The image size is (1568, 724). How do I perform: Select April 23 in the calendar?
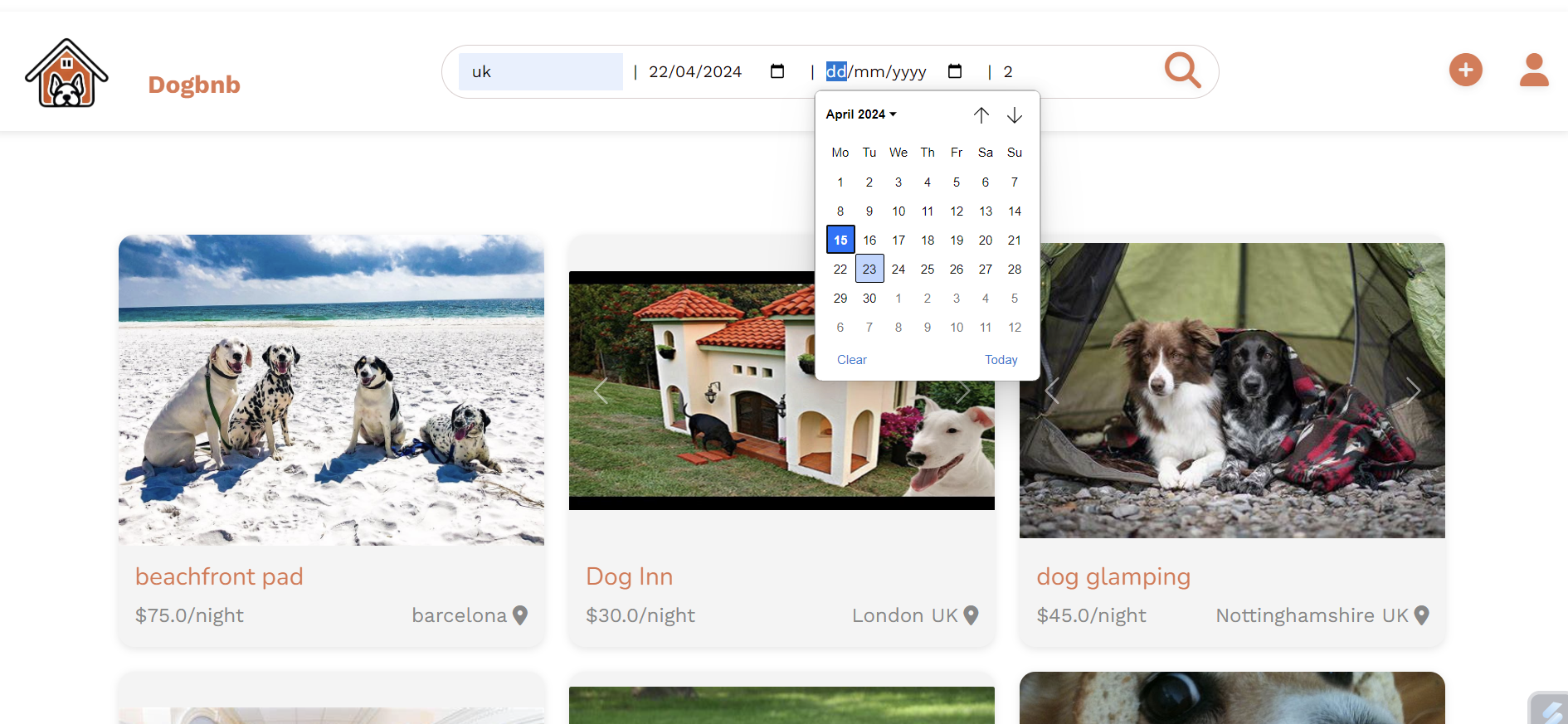coord(869,269)
